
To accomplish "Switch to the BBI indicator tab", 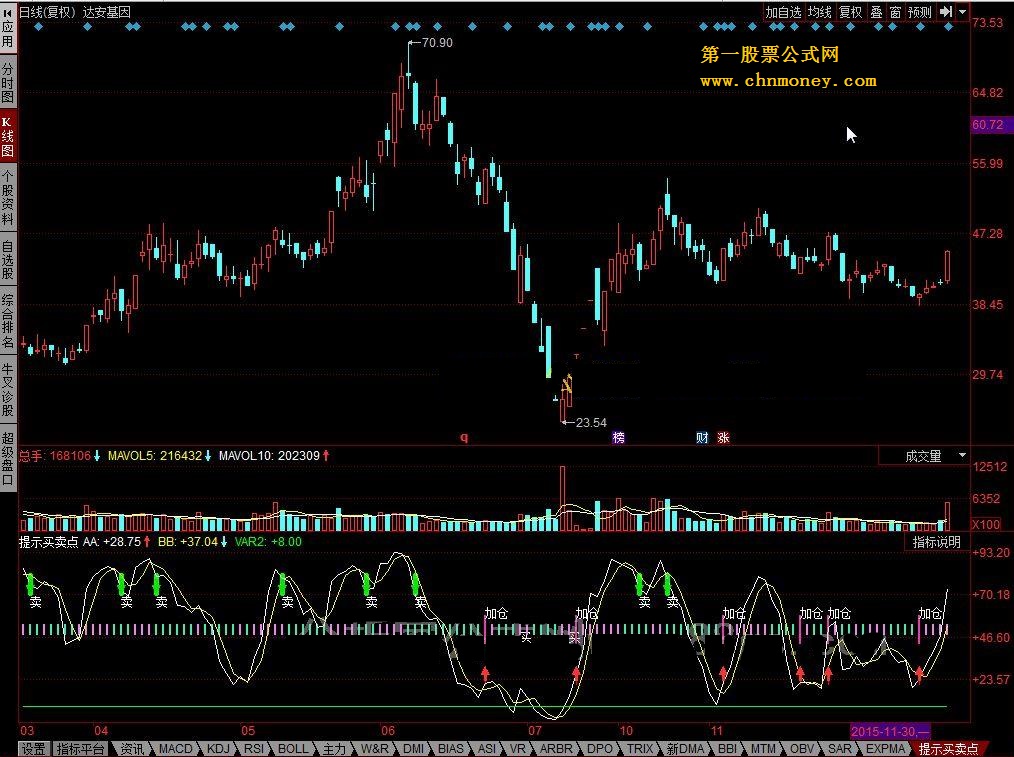I will coord(728,749).
